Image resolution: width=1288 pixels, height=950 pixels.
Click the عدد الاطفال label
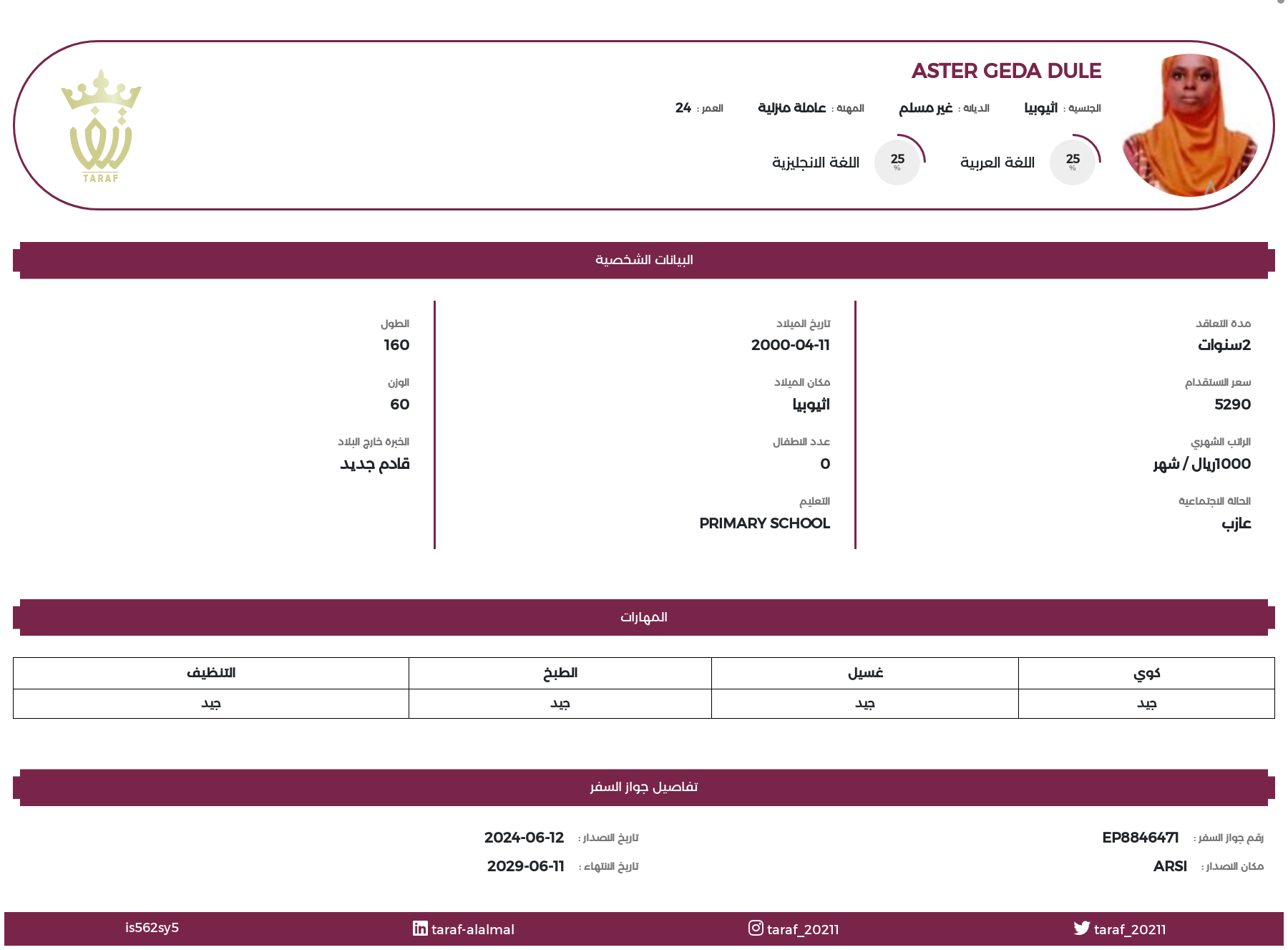point(801,442)
